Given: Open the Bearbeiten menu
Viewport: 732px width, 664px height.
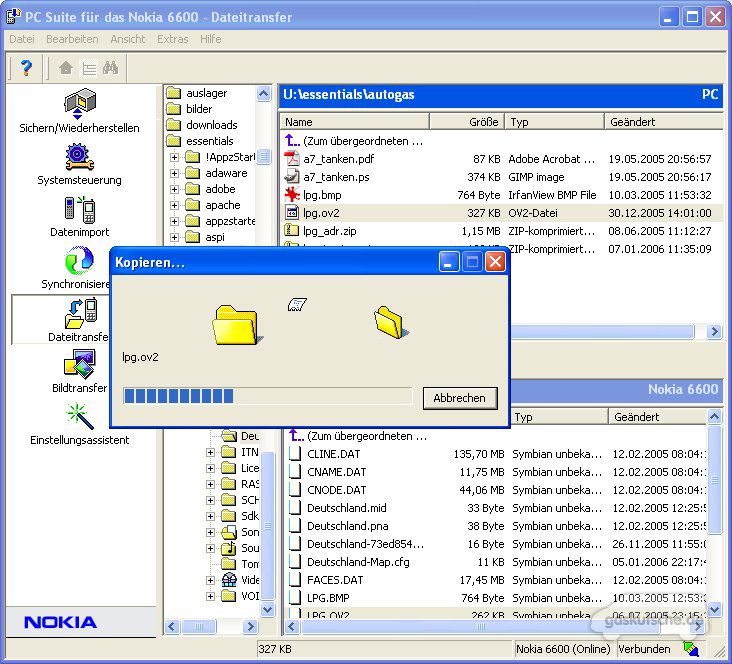Looking at the screenshot, I should click(72, 39).
